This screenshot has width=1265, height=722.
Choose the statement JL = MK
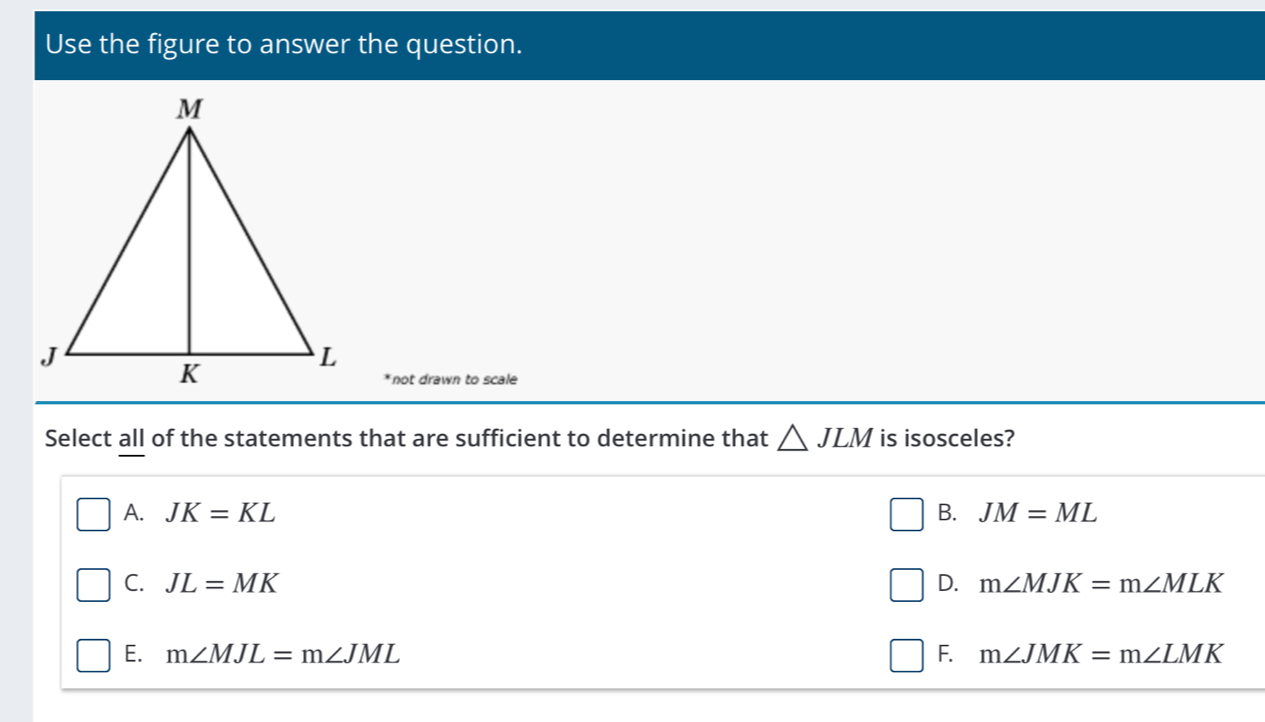pos(221,584)
